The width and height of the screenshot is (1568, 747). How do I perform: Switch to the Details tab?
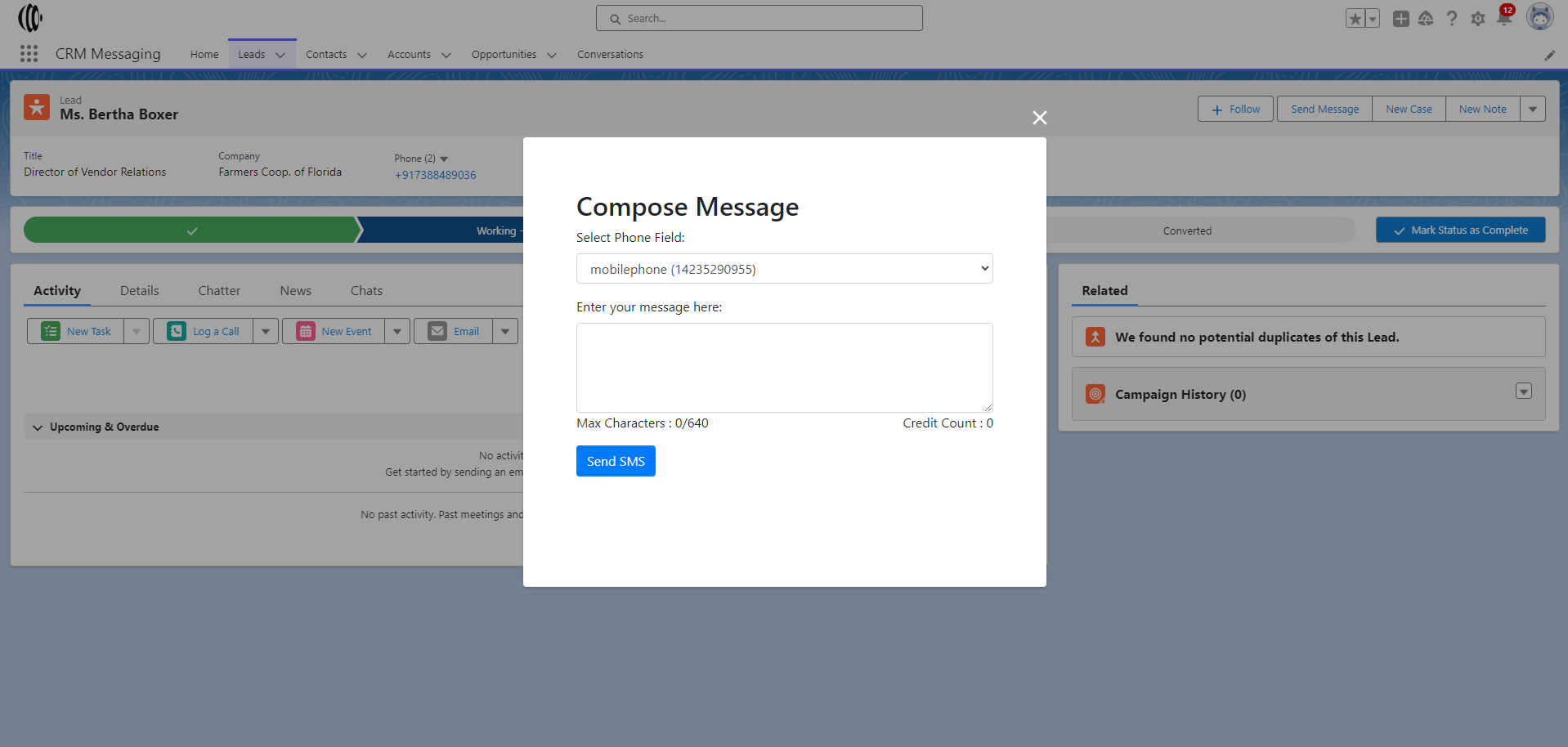tap(139, 291)
